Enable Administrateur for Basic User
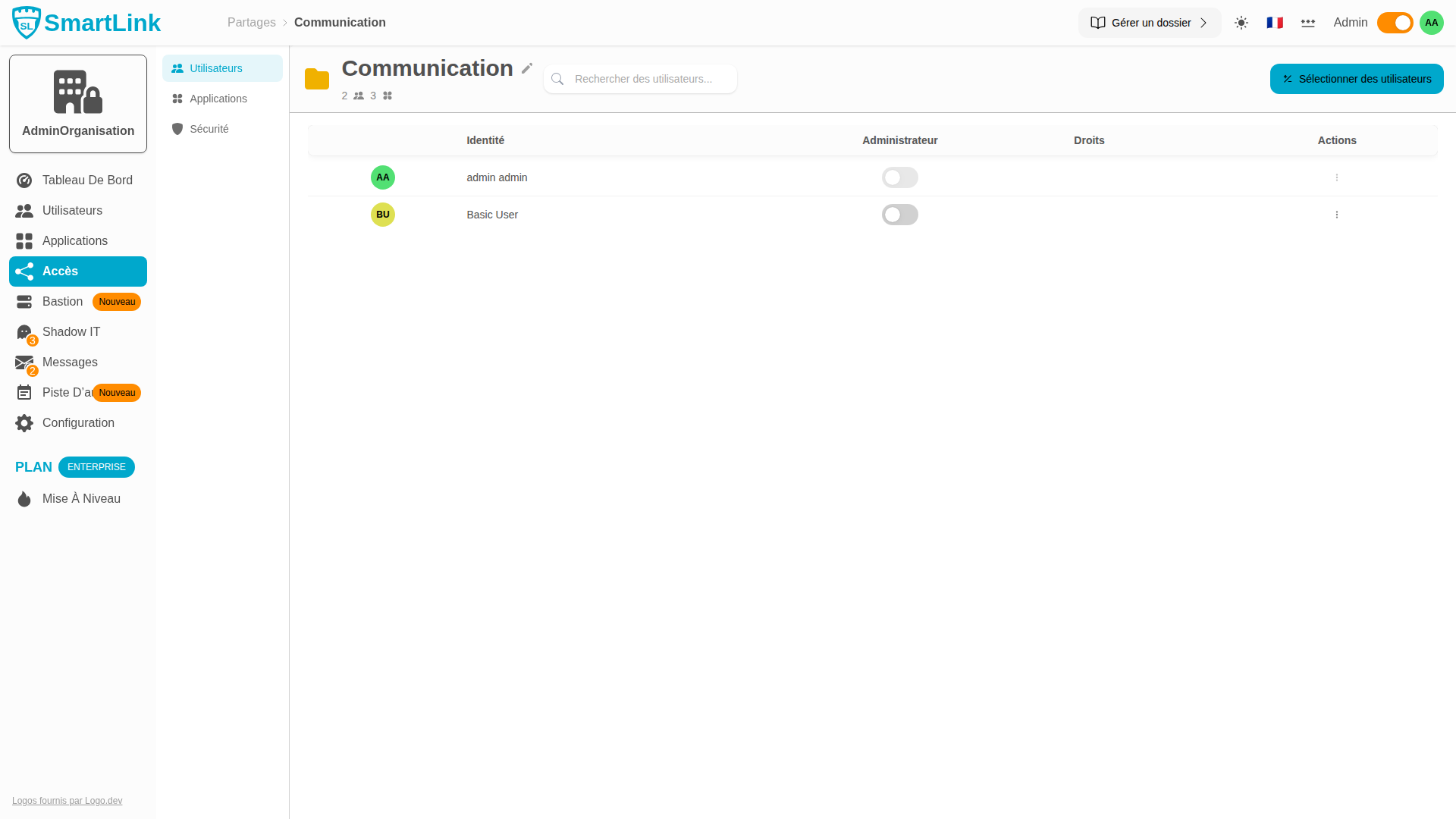 point(900,215)
